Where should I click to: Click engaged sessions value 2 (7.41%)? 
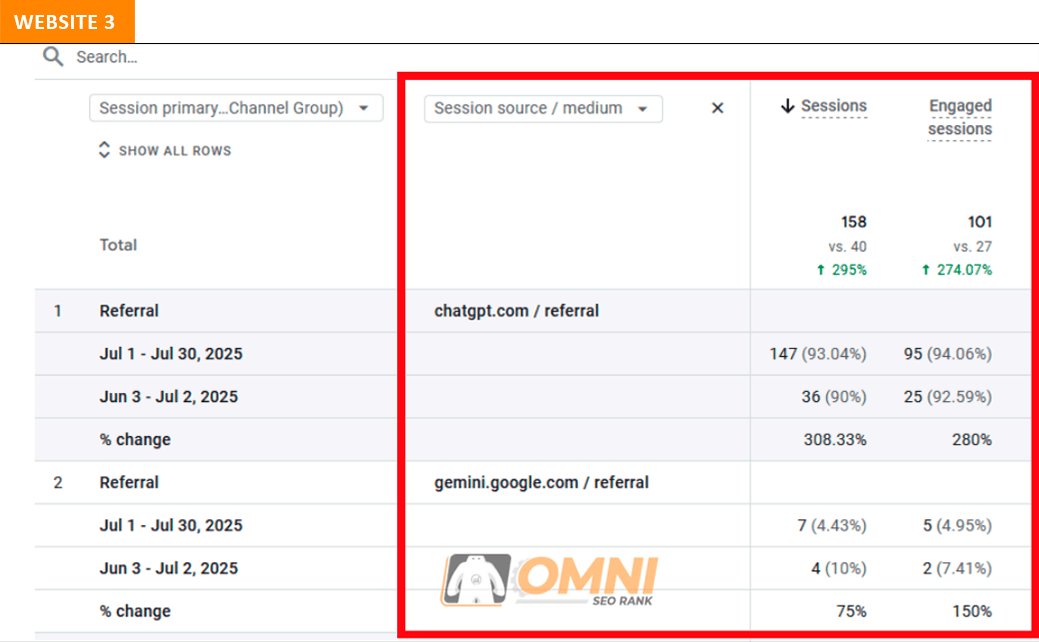pos(957,568)
